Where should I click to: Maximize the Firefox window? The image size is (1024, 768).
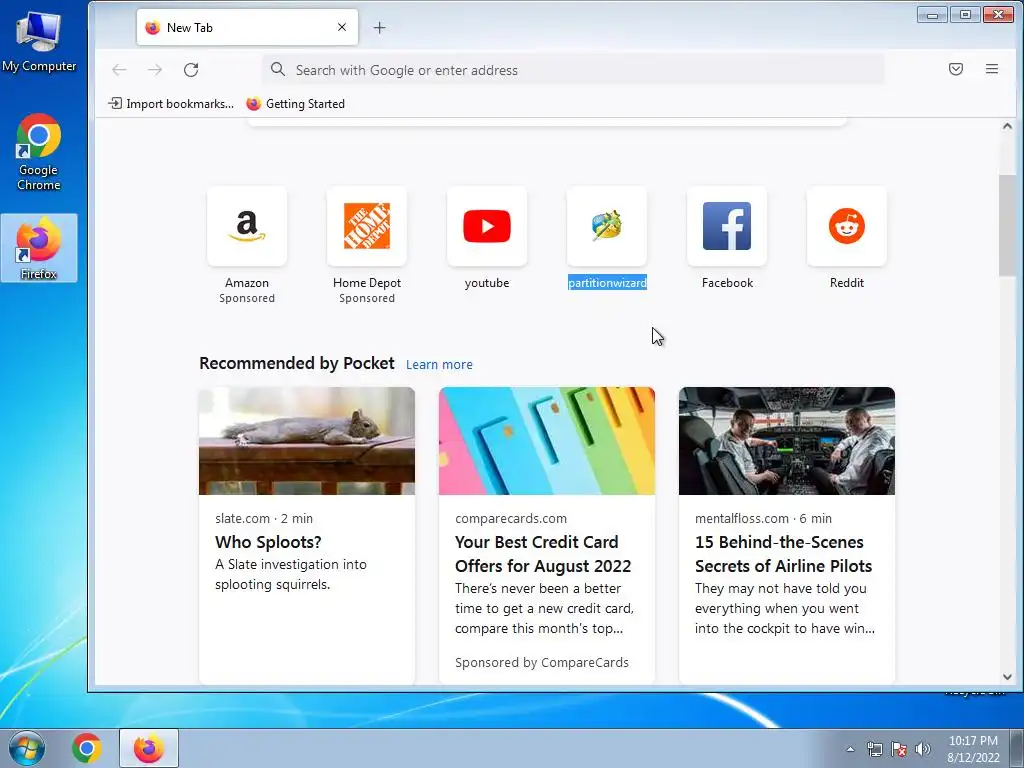click(965, 14)
